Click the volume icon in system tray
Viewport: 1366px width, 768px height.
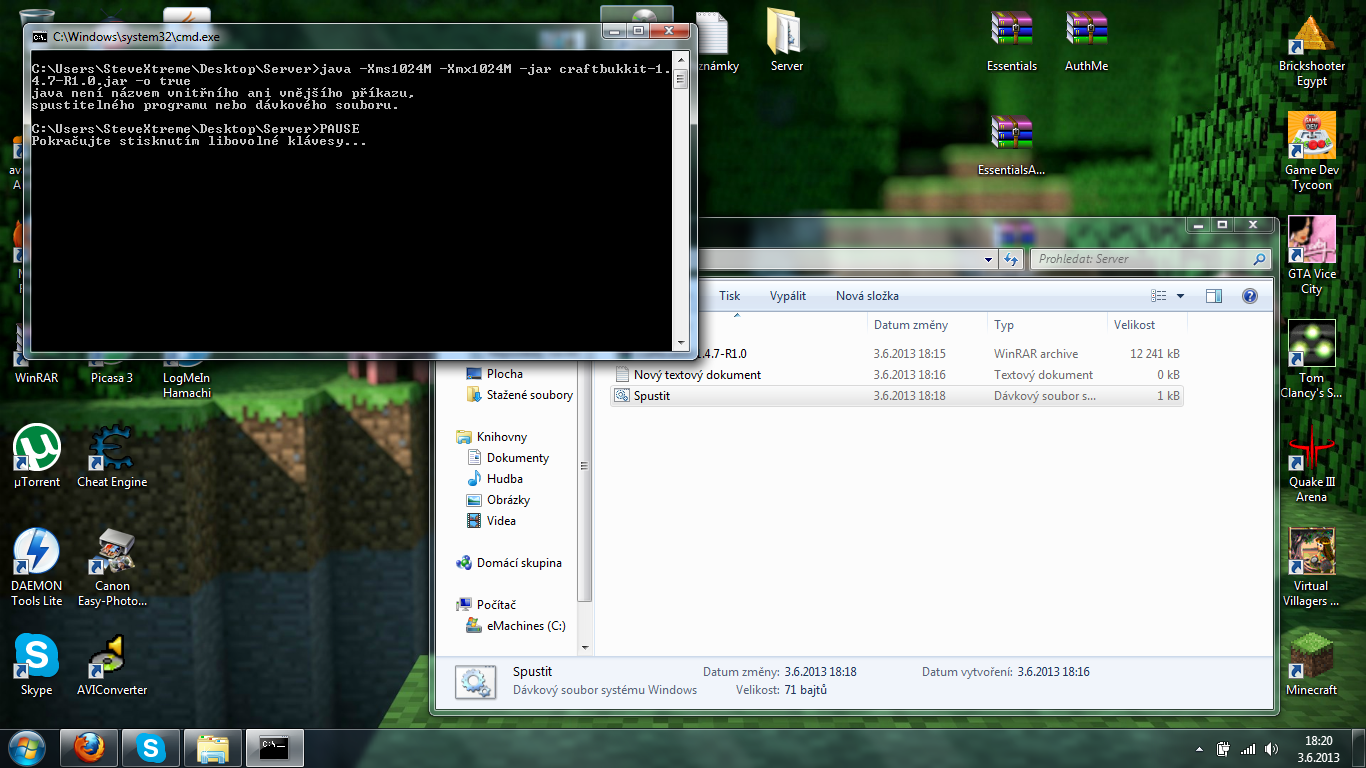pyautogui.click(x=1271, y=749)
